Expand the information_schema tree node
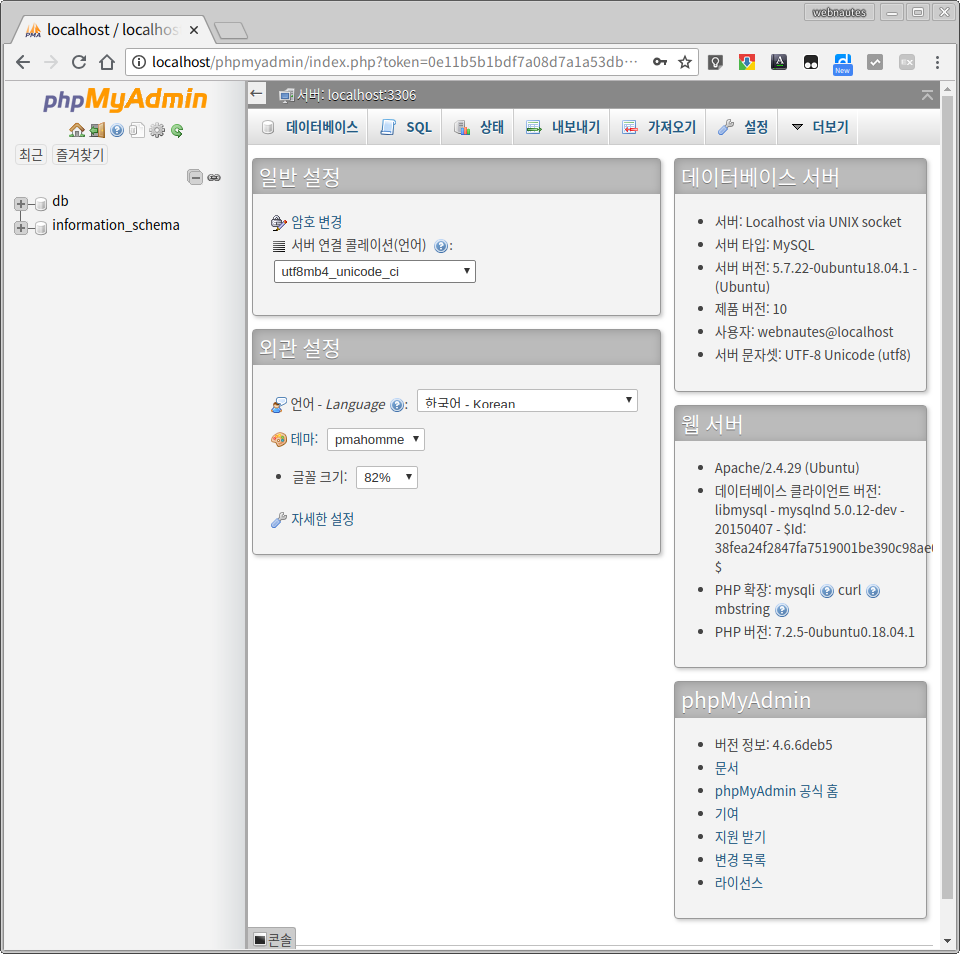Image resolution: width=960 pixels, height=954 pixels. tap(21, 228)
